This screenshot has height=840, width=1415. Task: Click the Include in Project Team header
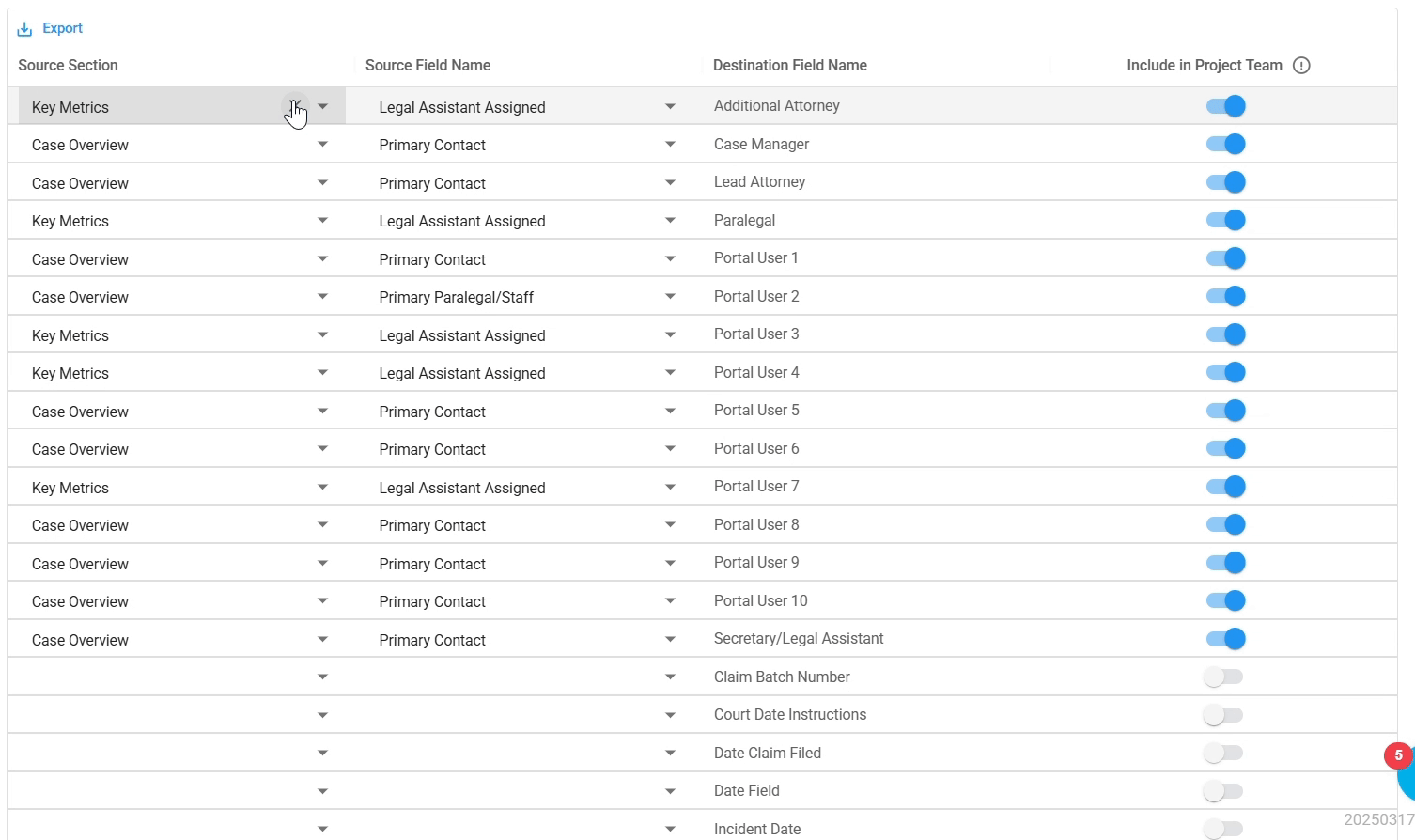(1205, 65)
